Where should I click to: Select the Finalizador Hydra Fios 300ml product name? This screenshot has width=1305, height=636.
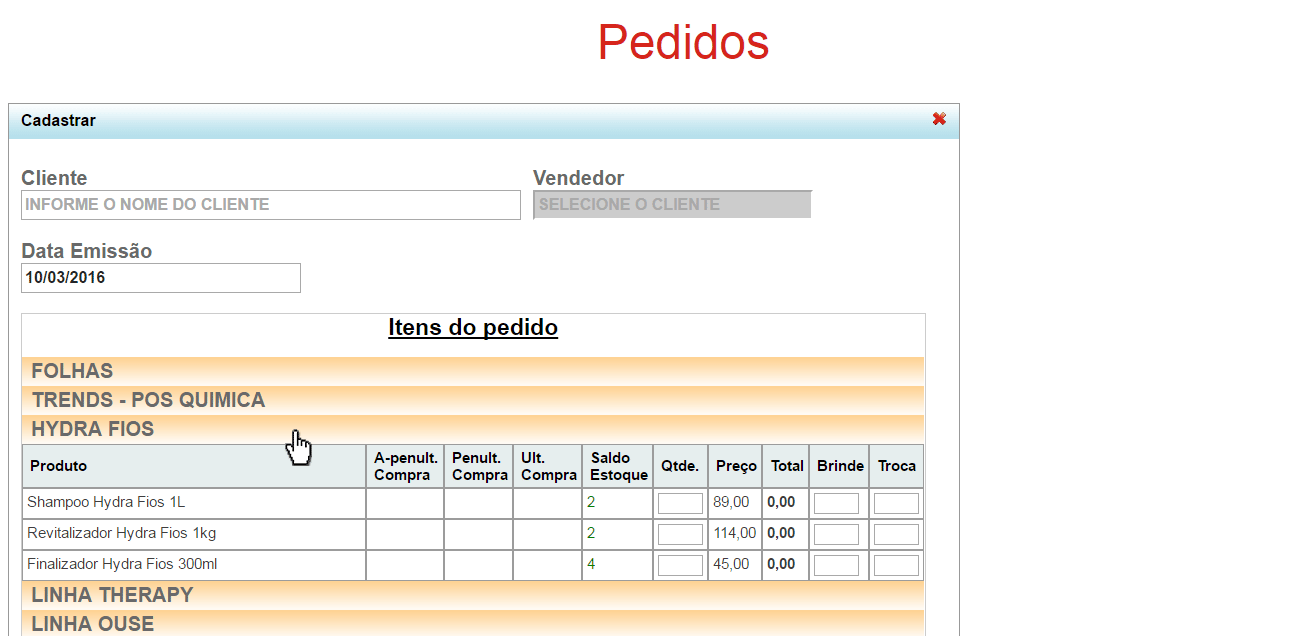tap(122, 564)
